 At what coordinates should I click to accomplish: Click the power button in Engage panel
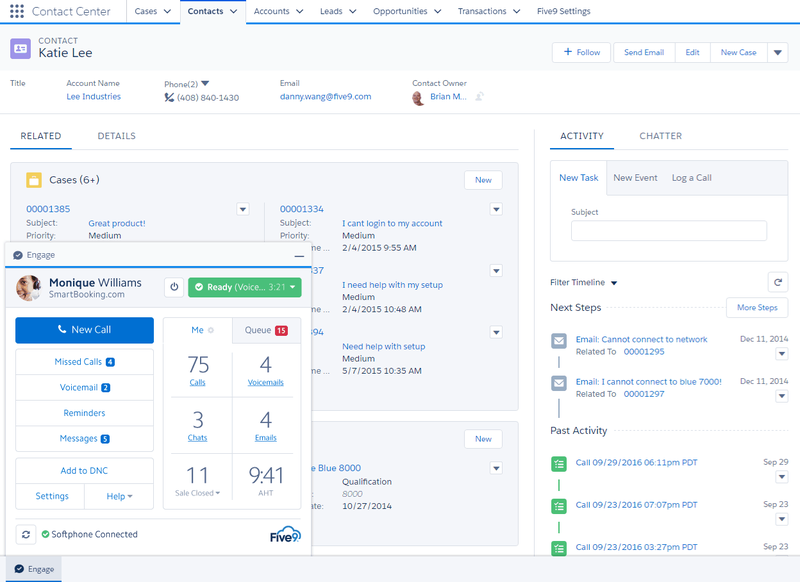174,287
